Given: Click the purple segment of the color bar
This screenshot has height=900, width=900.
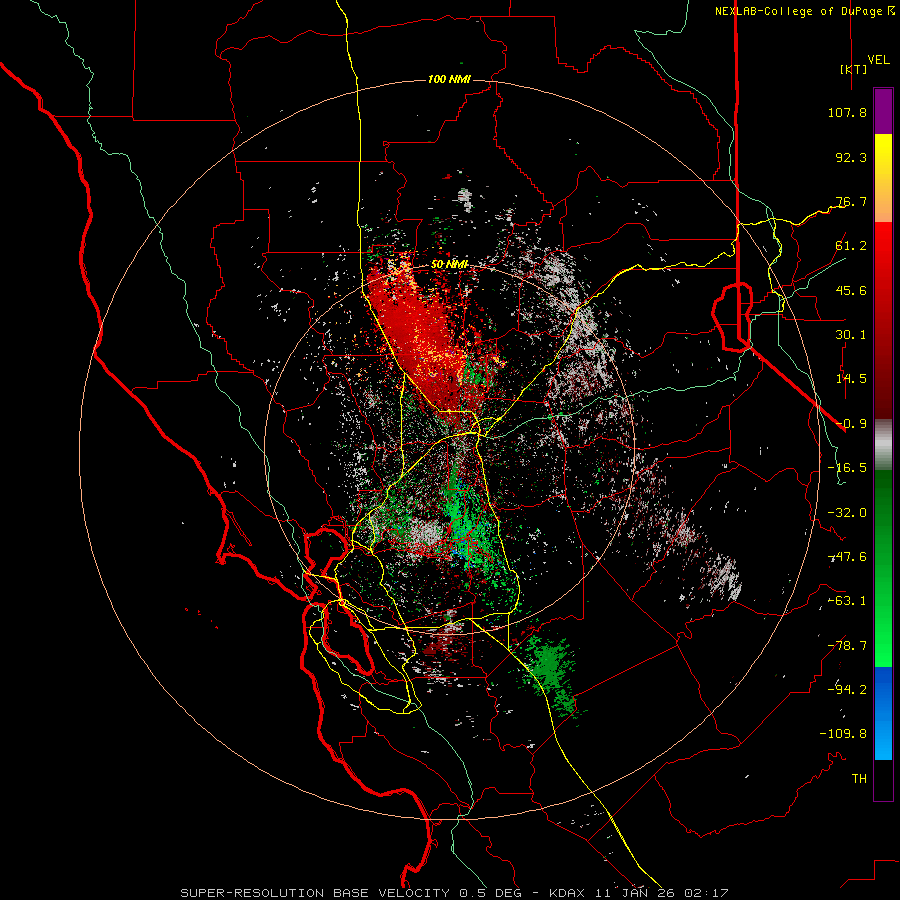Looking at the screenshot, I should pos(883,111).
